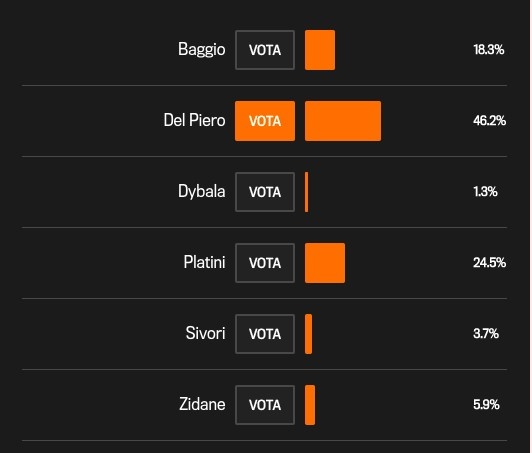
Task: Select the VOTA button beside Sivori
Action: pyautogui.click(x=265, y=334)
